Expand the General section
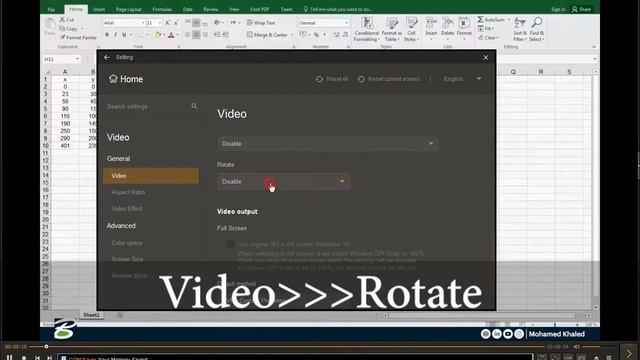The image size is (640, 360). point(118,158)
